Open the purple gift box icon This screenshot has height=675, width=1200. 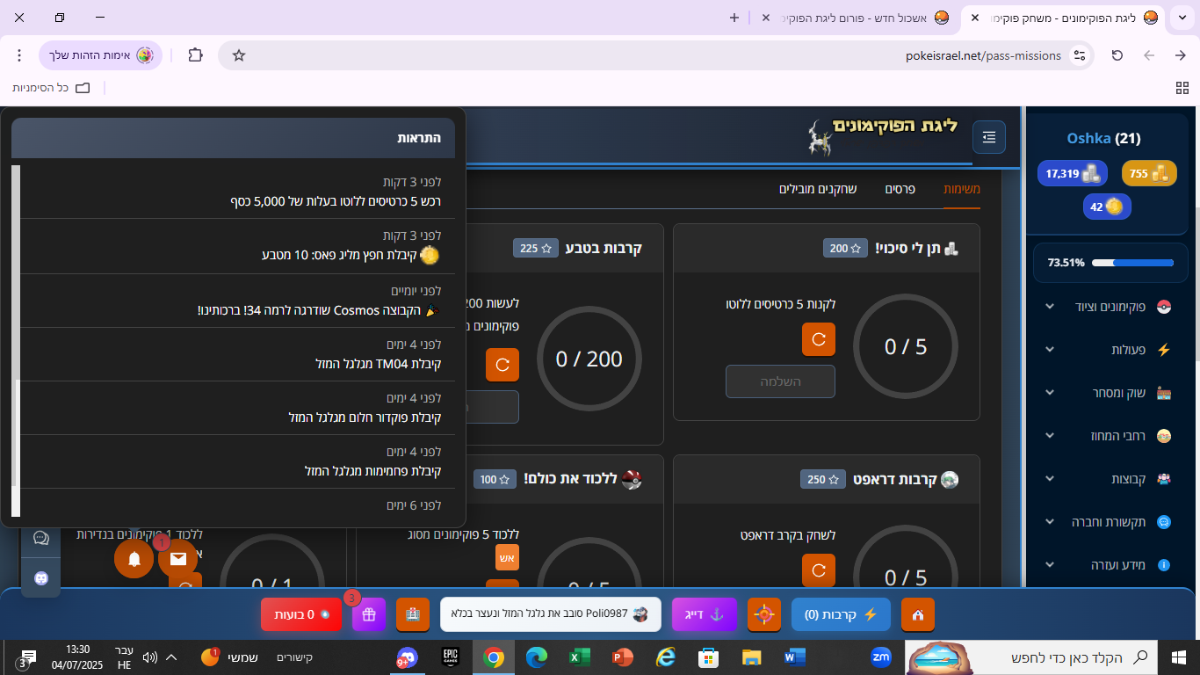click(x=368, y=614)
